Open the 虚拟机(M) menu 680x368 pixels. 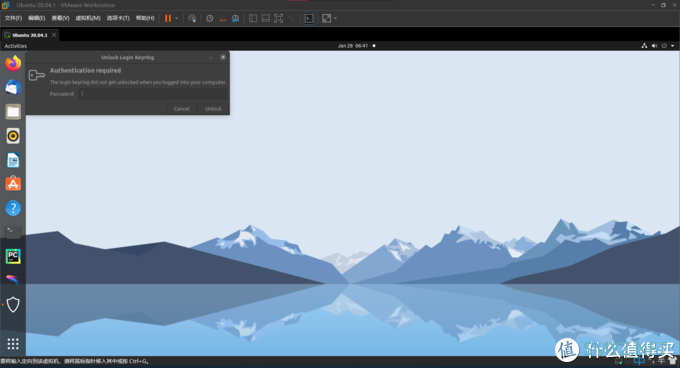click(x=88, y=18)
